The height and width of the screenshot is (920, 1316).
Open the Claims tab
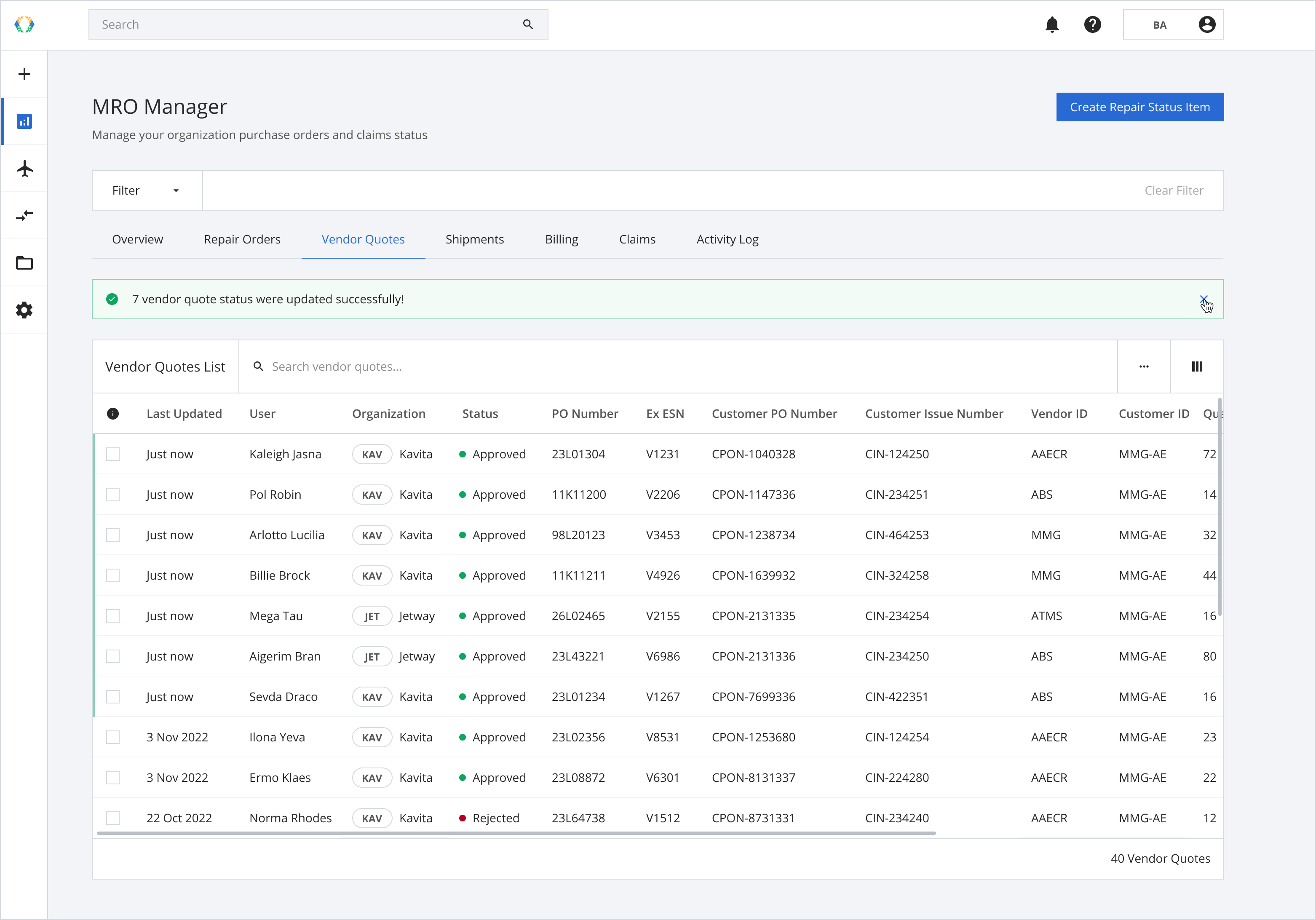tap(637, 240)
